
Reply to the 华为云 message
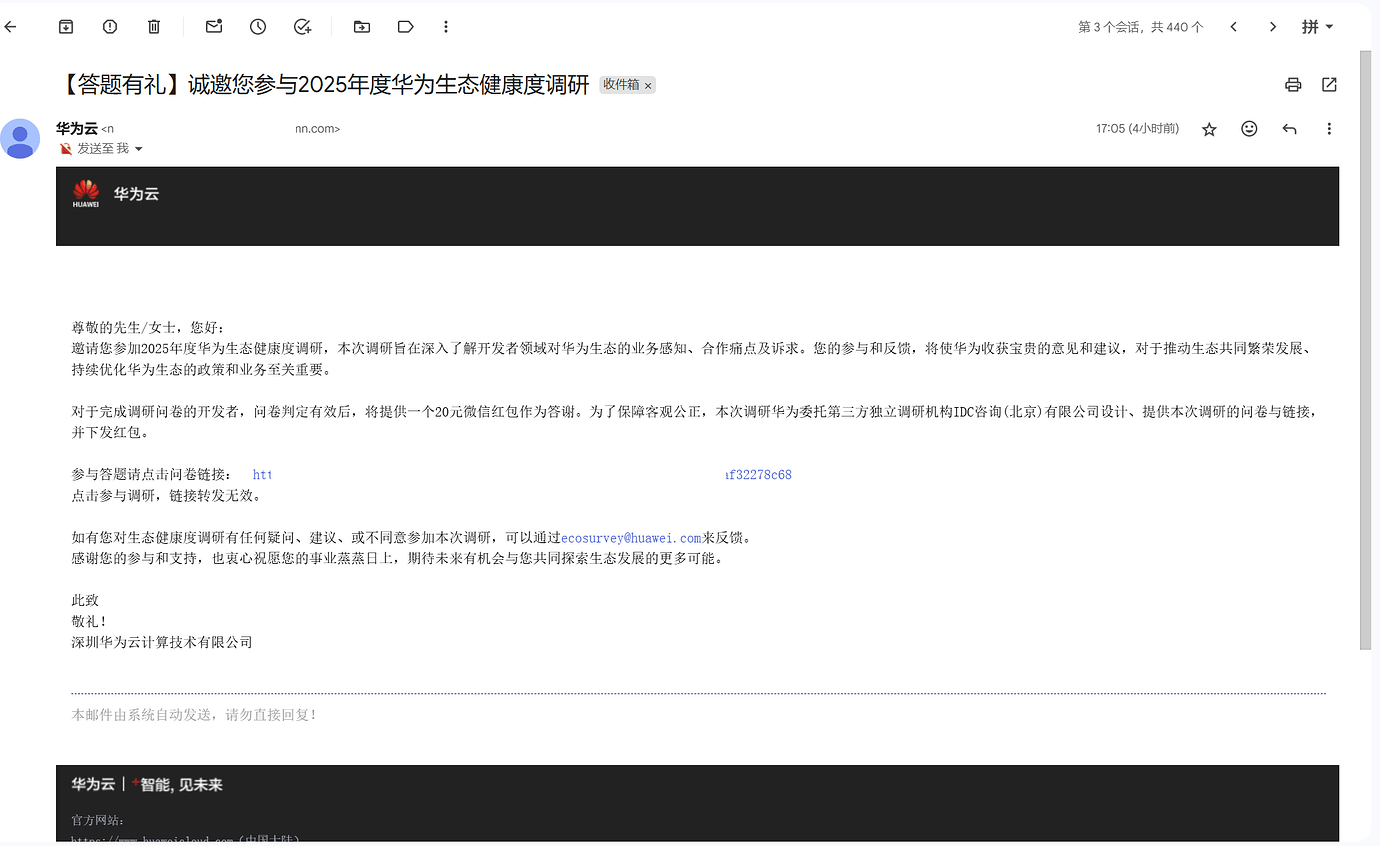pos(1289,129)
